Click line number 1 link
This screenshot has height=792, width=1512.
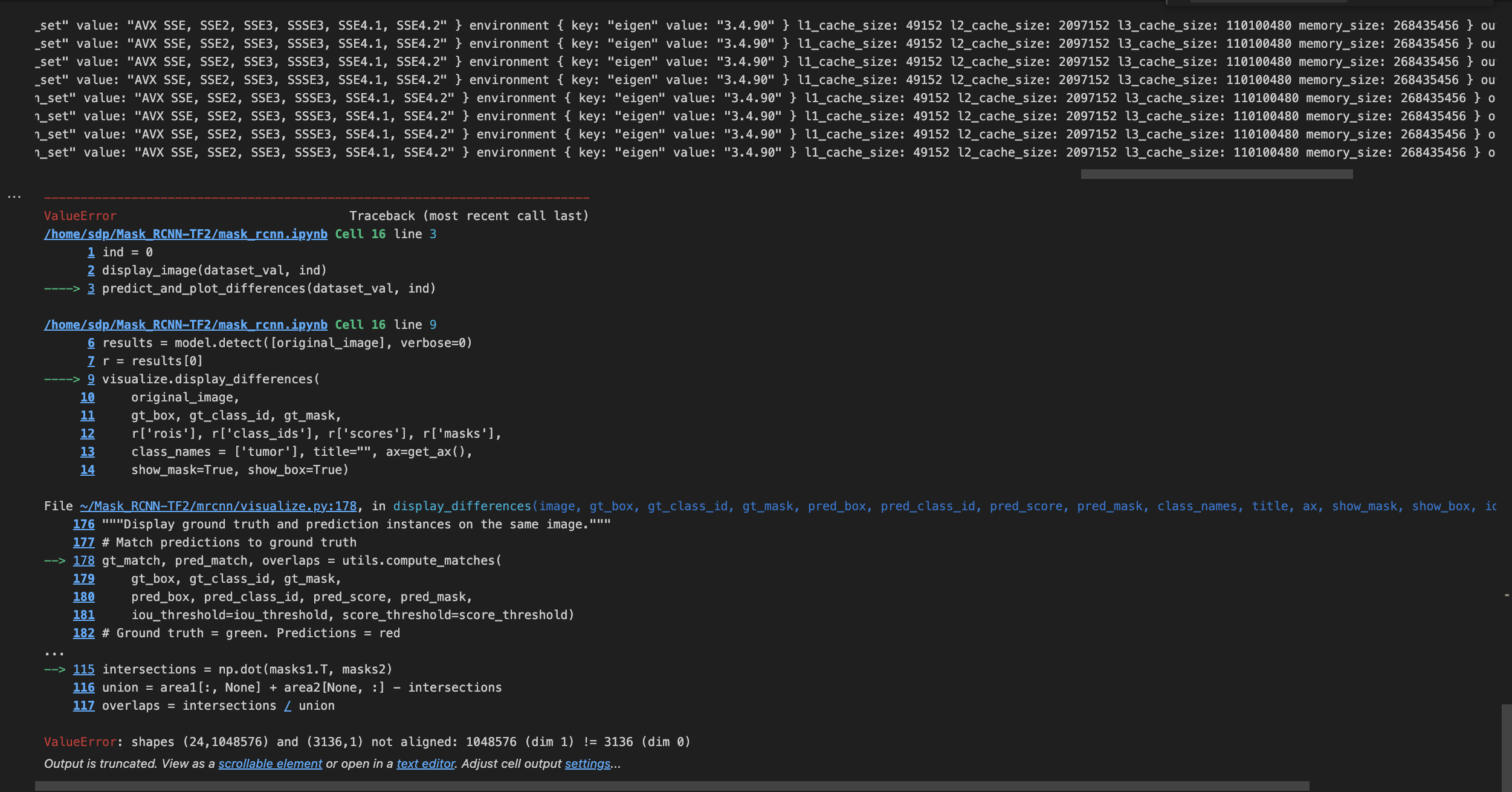point(91,252)
